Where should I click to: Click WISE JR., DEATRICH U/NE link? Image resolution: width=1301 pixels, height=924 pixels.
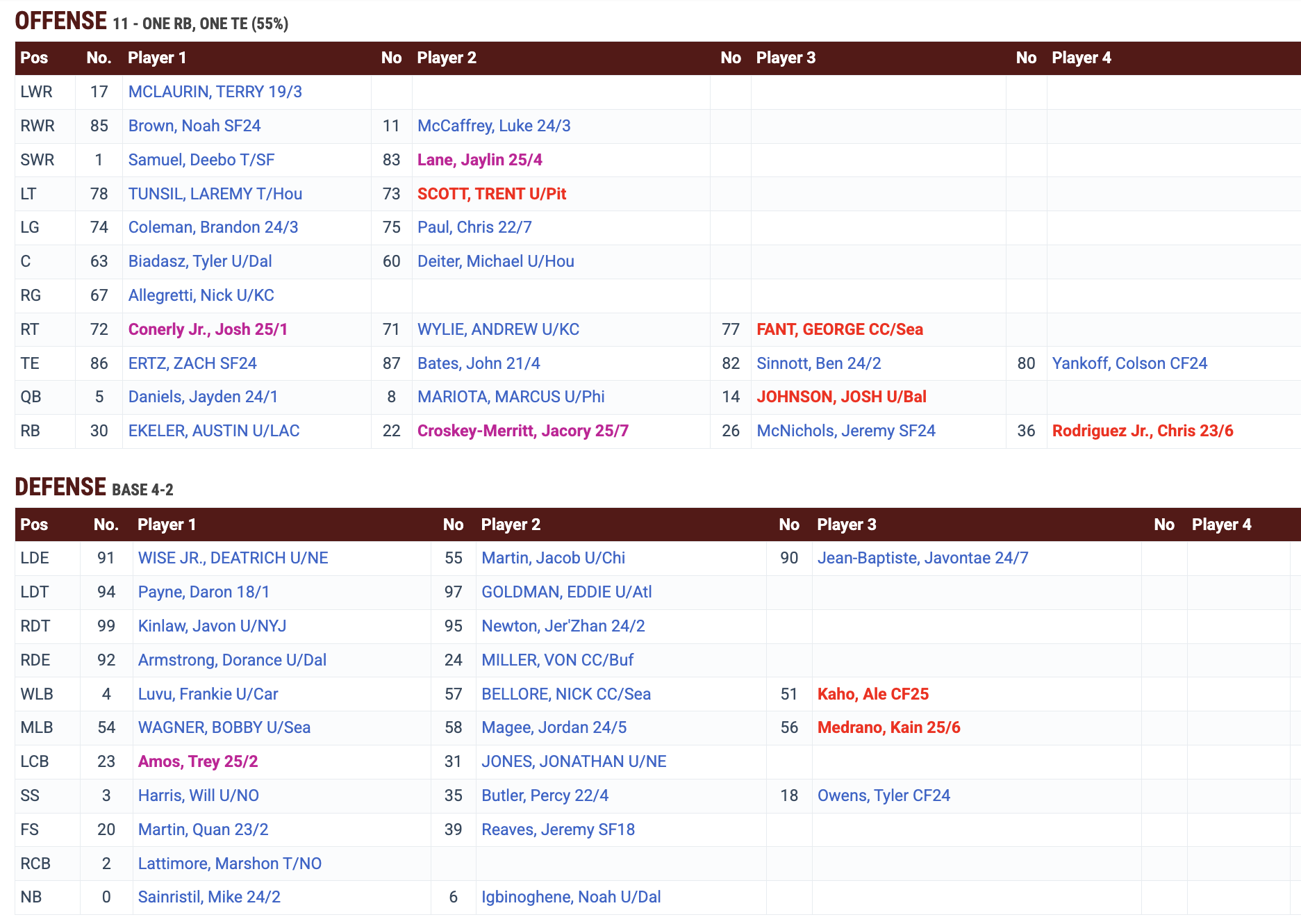(233, 558)
